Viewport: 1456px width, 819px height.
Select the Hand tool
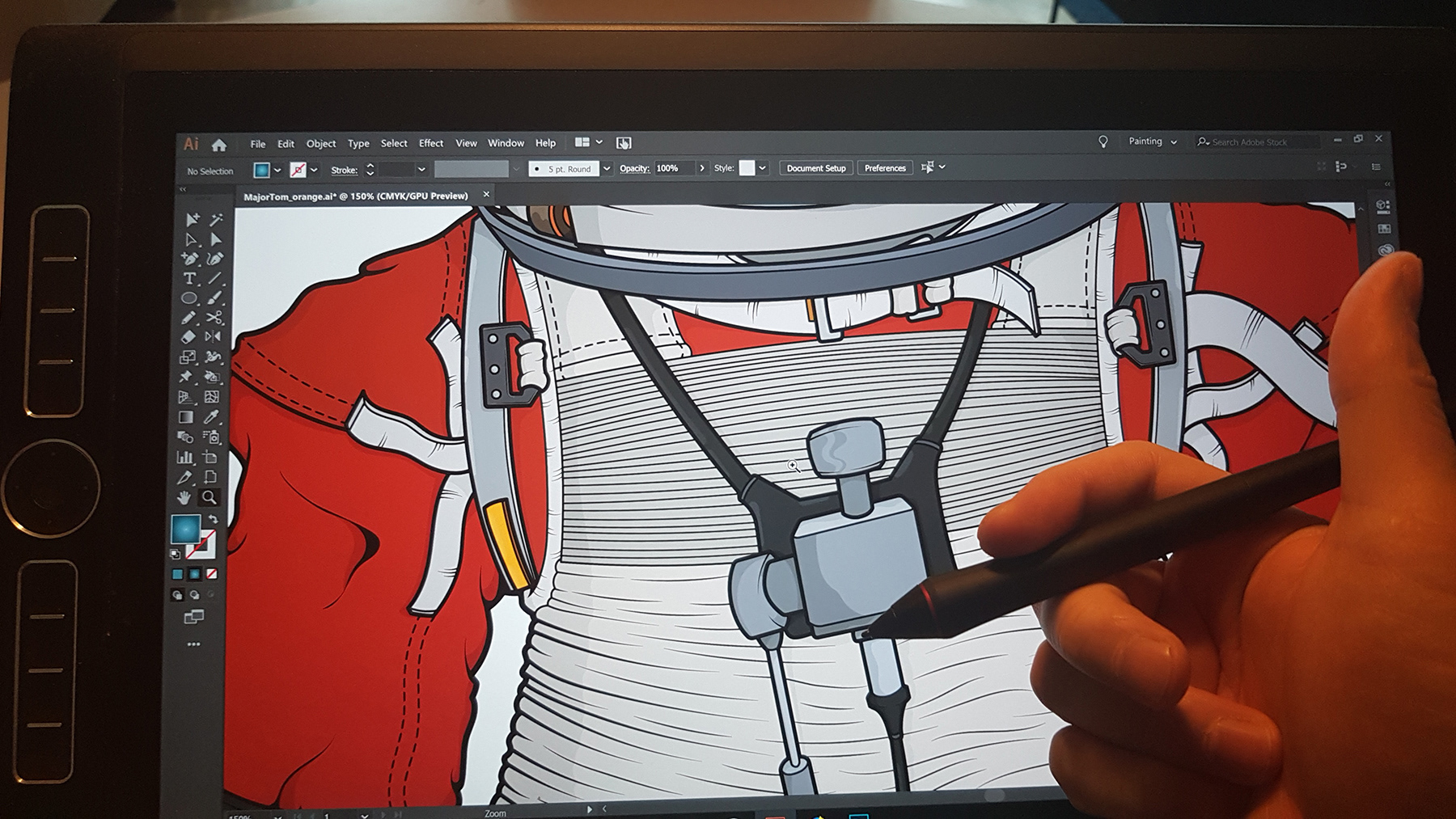184,497
